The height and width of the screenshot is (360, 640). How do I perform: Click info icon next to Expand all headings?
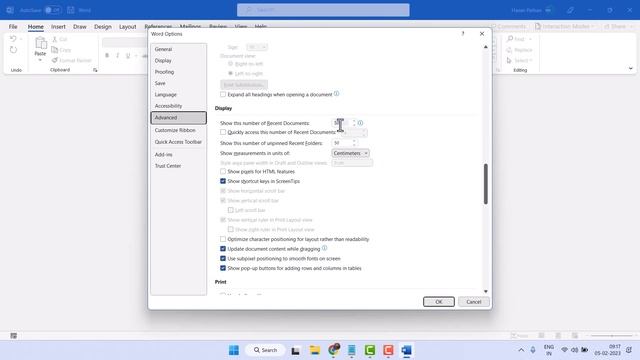pyautogui.click(x=336, y=94)
